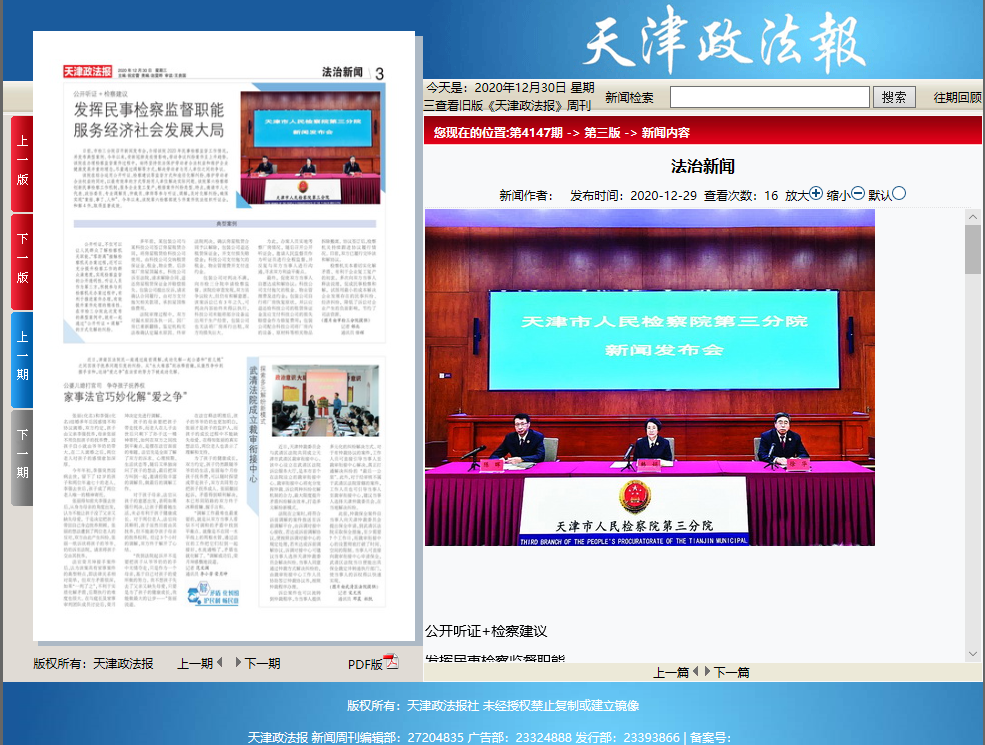Click the 家事法官巧妙化解“爱之争” article on the page
This screenshot has height=745, width=985.
(126, 396)
